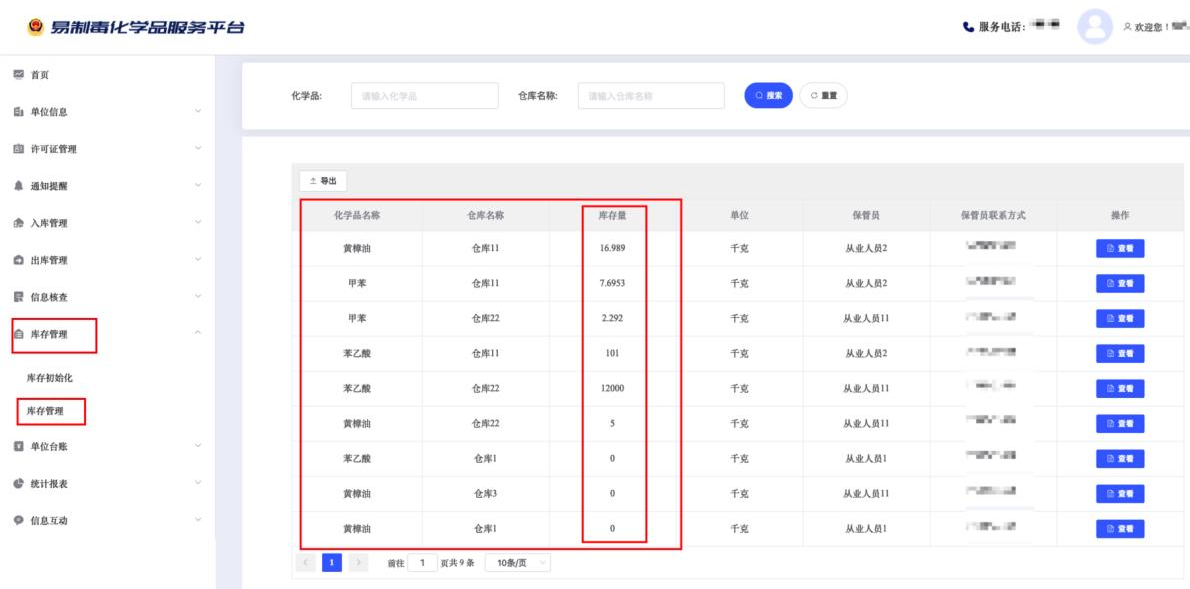Click the 单位信息 sidebar icon

click(x=18, y=112)
